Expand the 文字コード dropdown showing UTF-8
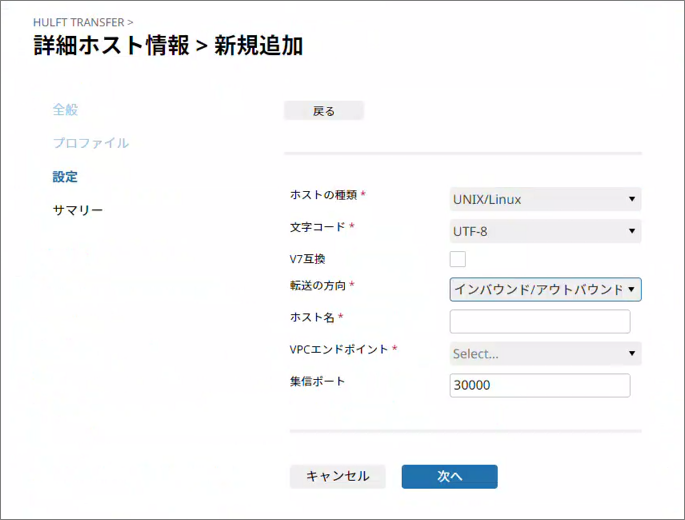Viewport: 685px width, 520px height. (x=545, y=232)
